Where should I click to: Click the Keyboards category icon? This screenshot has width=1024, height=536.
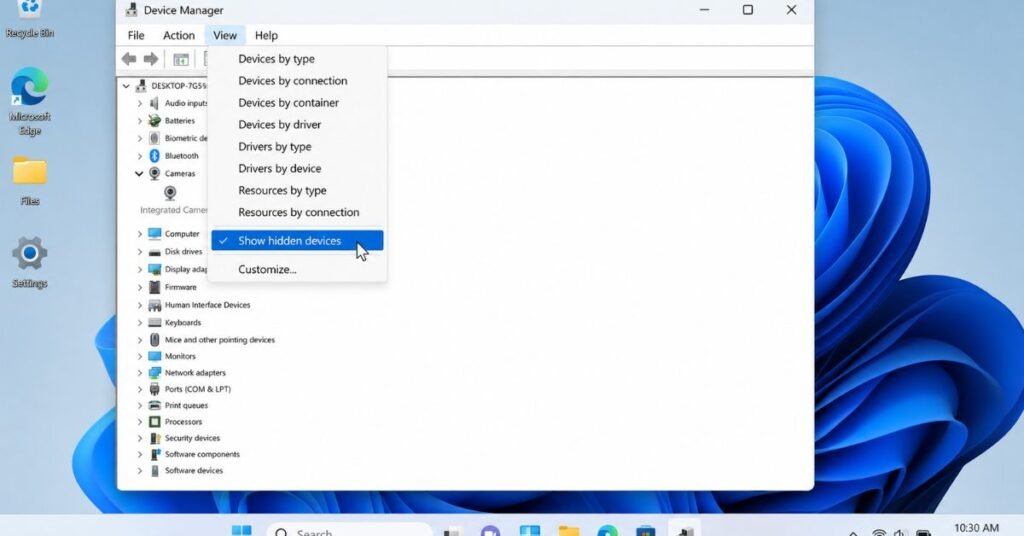pyautogui.click(x=154, y=323)
